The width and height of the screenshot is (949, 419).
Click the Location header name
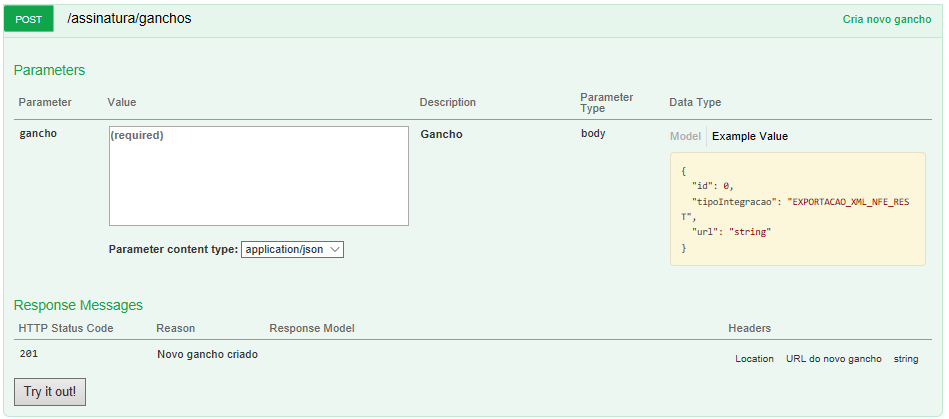coord(754,358)
